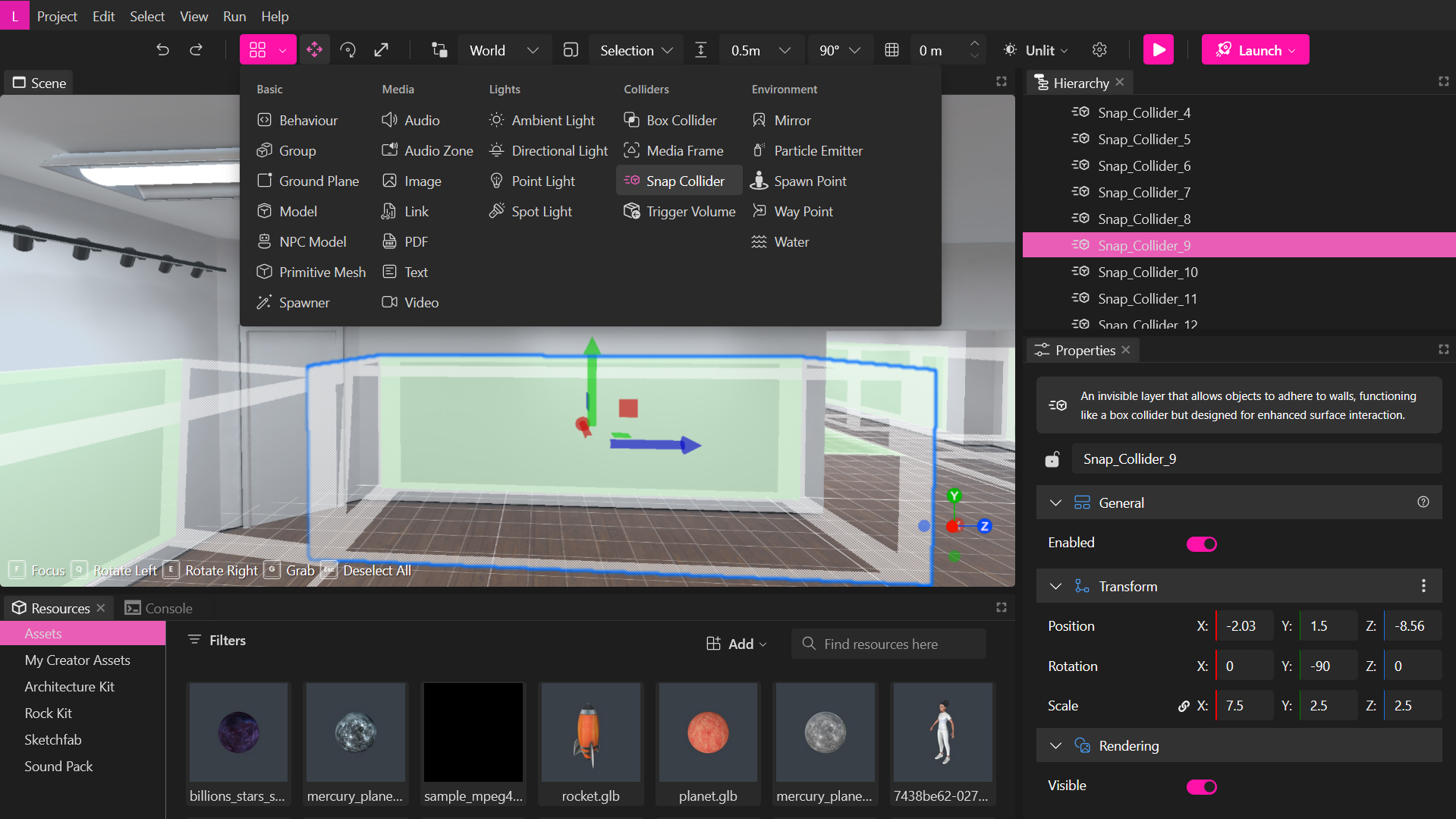Add a Behaviour element
The width and height of the screenshot is (1456, 819).
point(297,120)
